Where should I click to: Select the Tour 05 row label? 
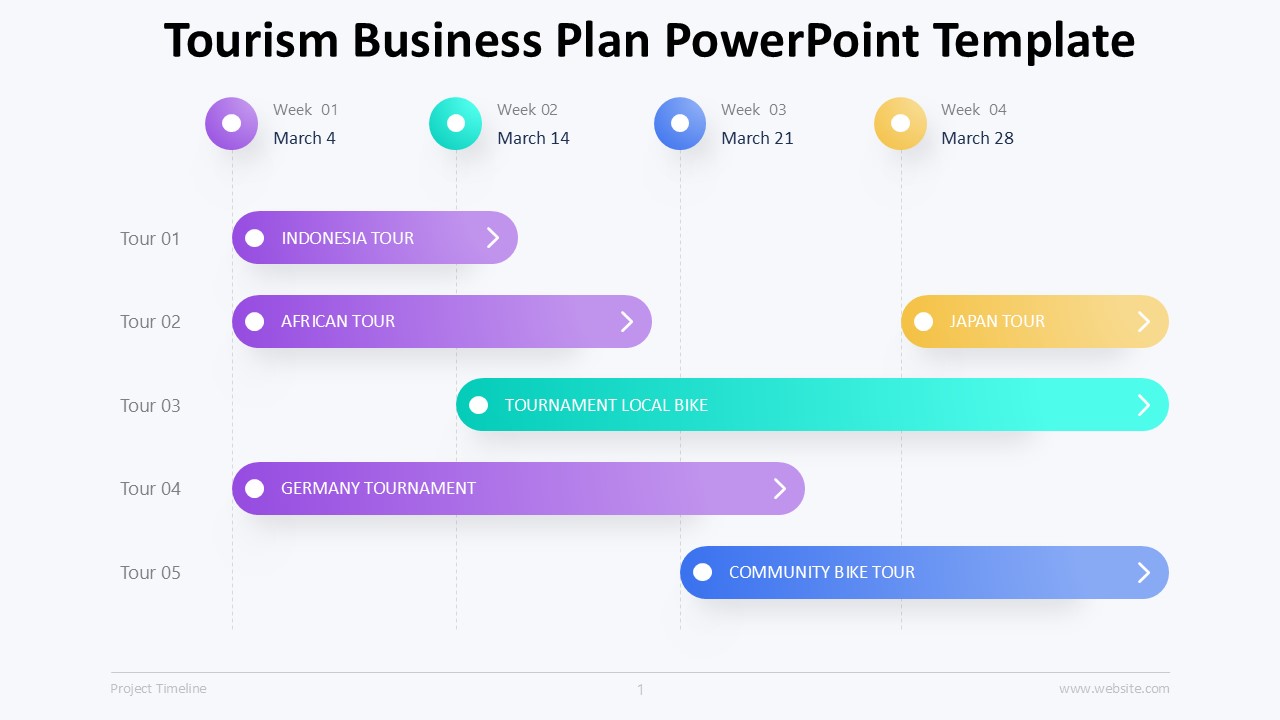tap(150, 572)
